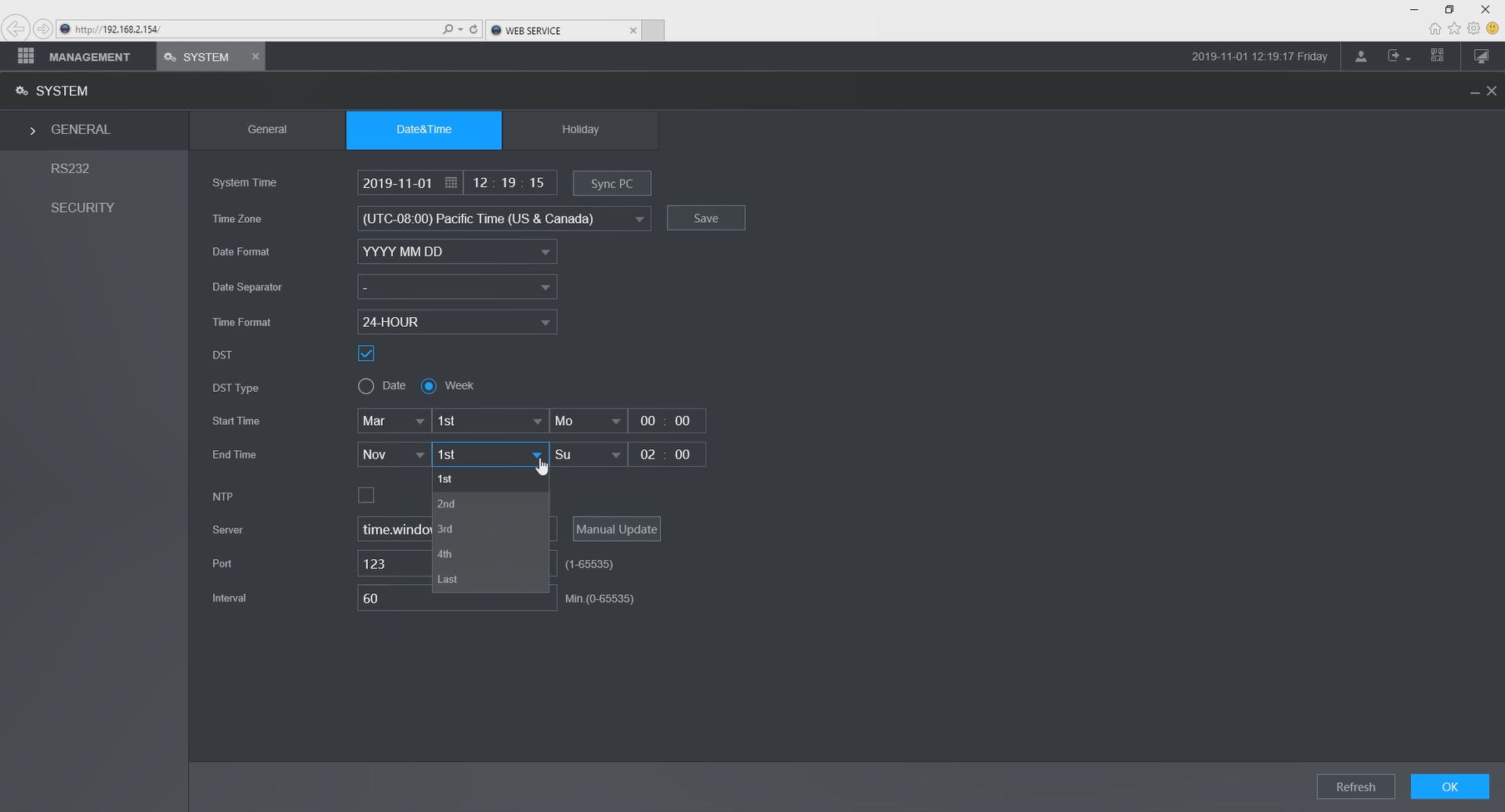This screenshot has width=1505, height=812.
Task: Select the SYSTEM tab in top bar
Action: 206,57
